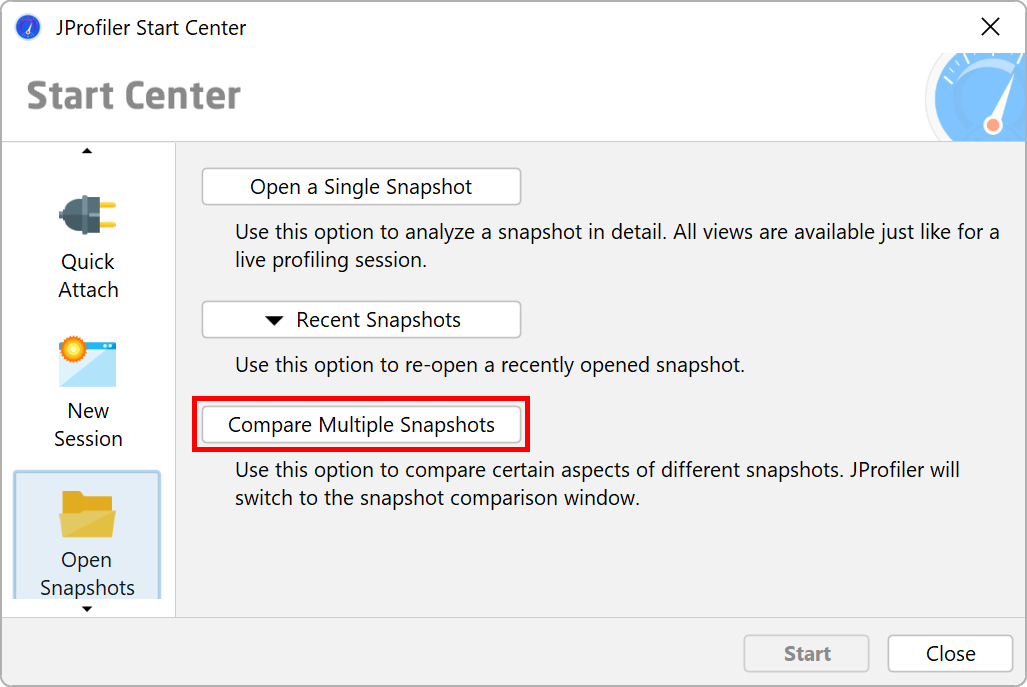Click the Close button at bottom
Viewport: 1027px width, 687px height.
[x=950, y=653]
